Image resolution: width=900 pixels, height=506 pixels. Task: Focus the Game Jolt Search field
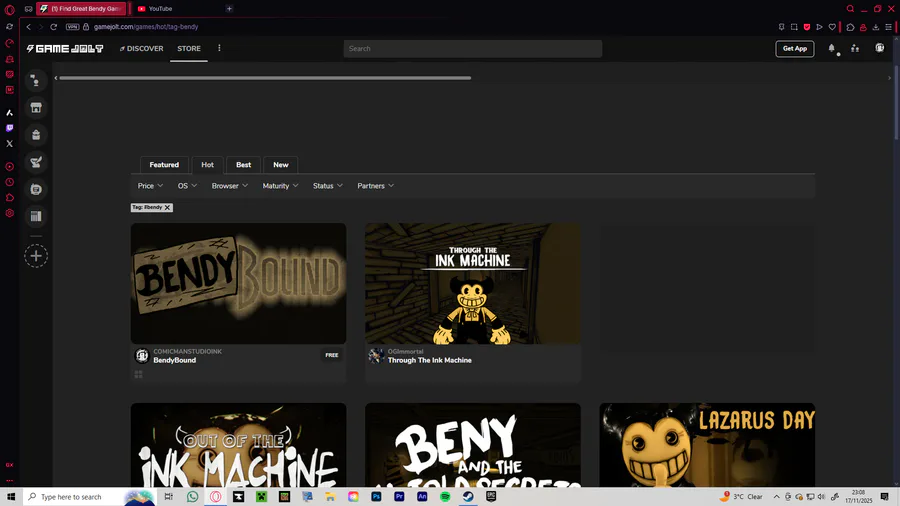[x=473, y=49]
